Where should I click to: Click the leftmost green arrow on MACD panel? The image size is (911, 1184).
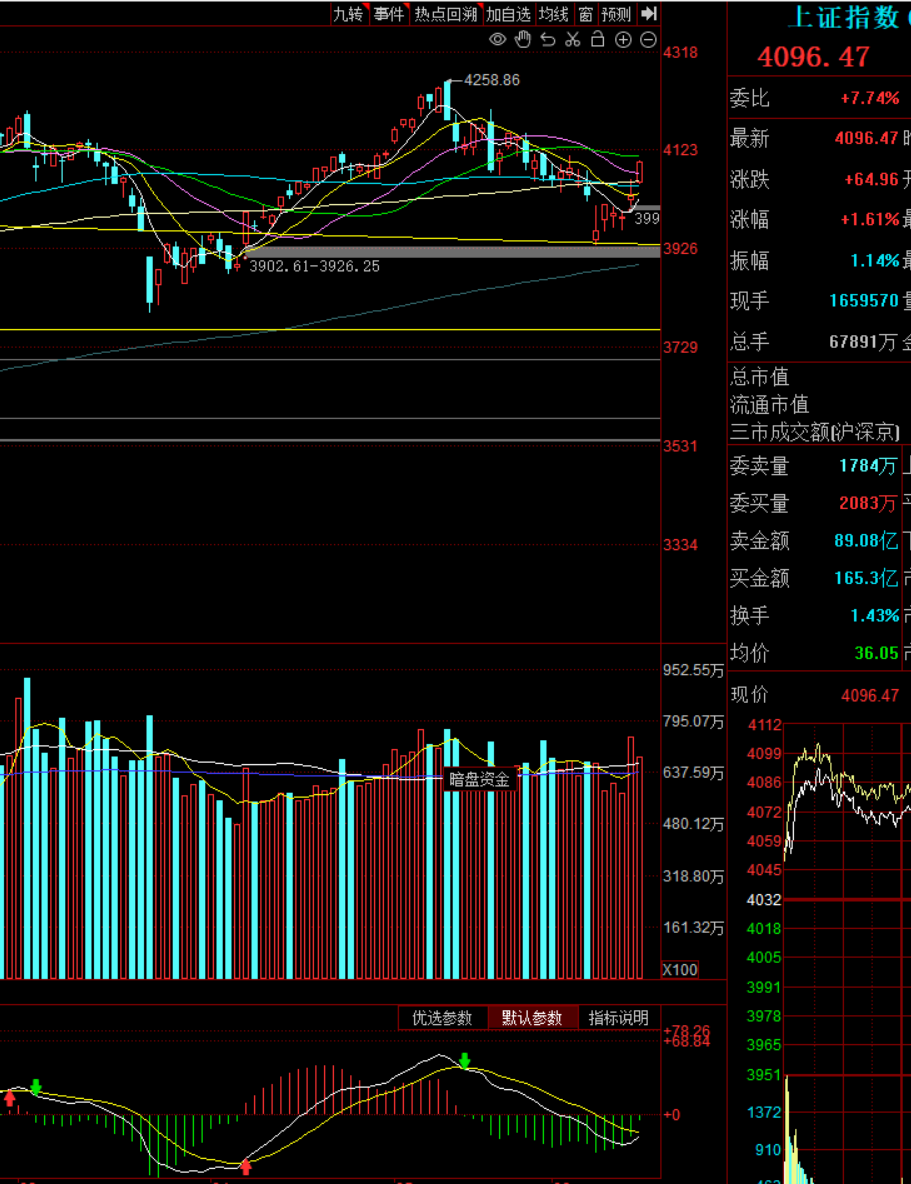point(36,1087)
